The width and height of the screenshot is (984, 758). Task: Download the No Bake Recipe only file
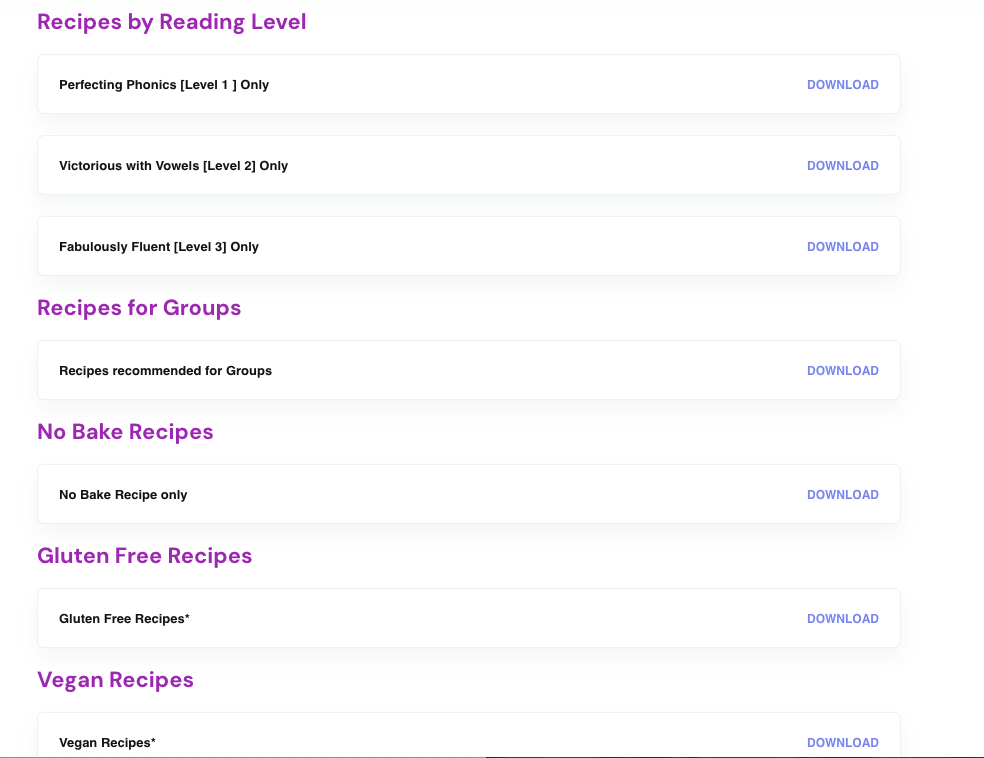[x=842, y=495]
